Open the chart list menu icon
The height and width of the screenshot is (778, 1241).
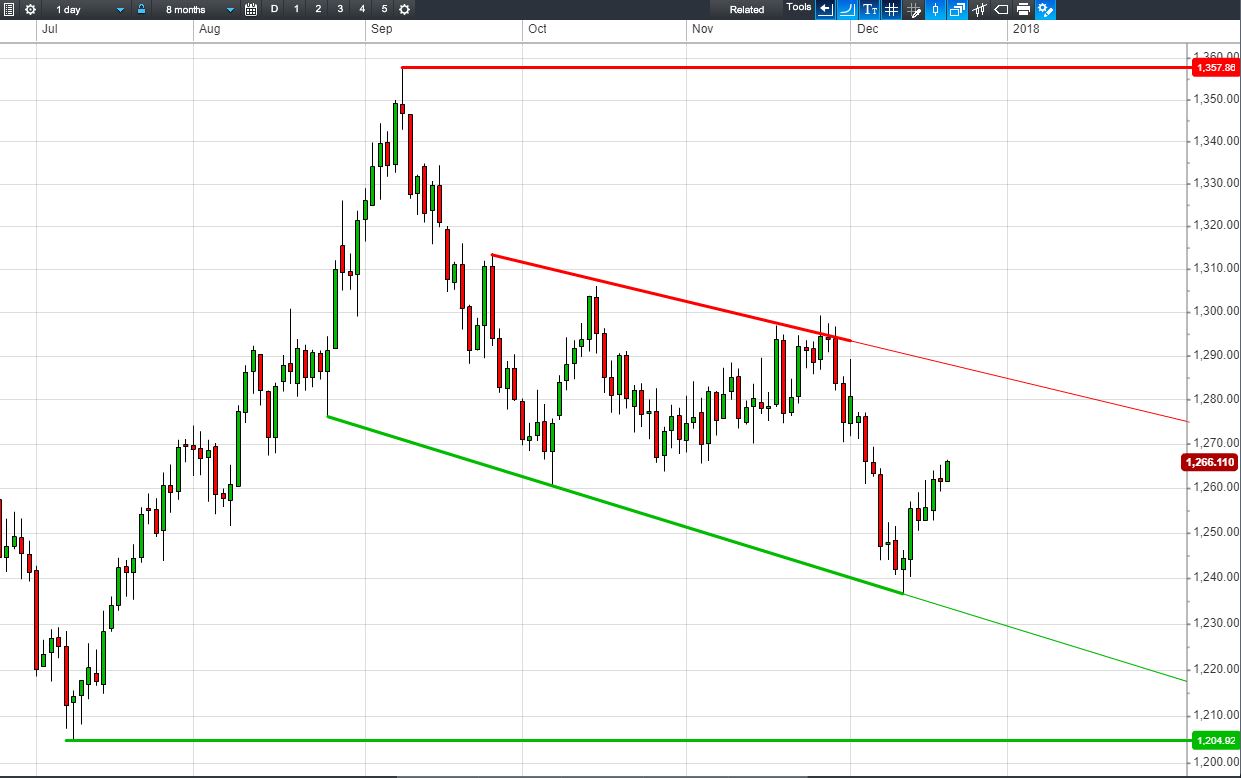tap(9, 9)
